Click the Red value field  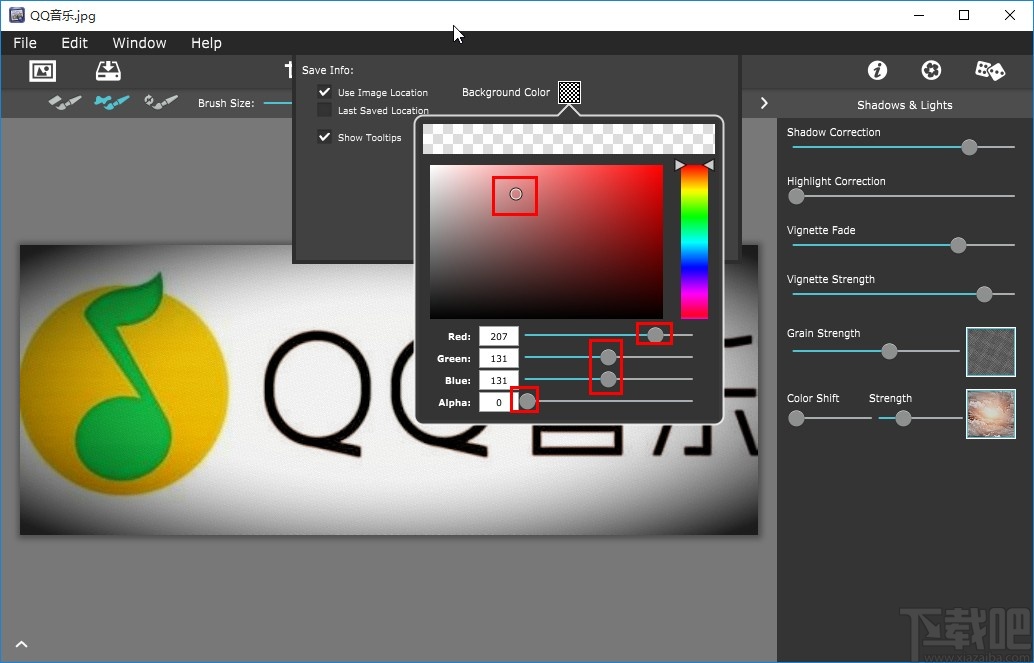point(499,336)
